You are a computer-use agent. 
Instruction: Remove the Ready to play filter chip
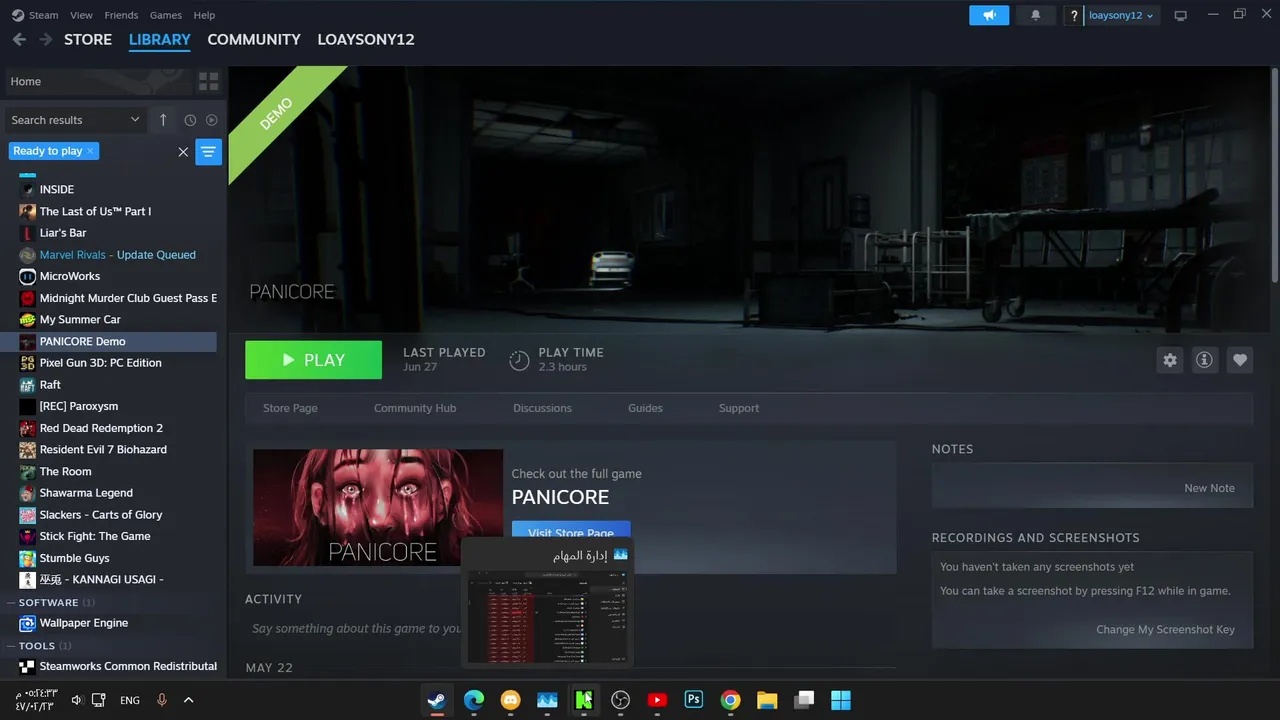(x=90, y=151)
